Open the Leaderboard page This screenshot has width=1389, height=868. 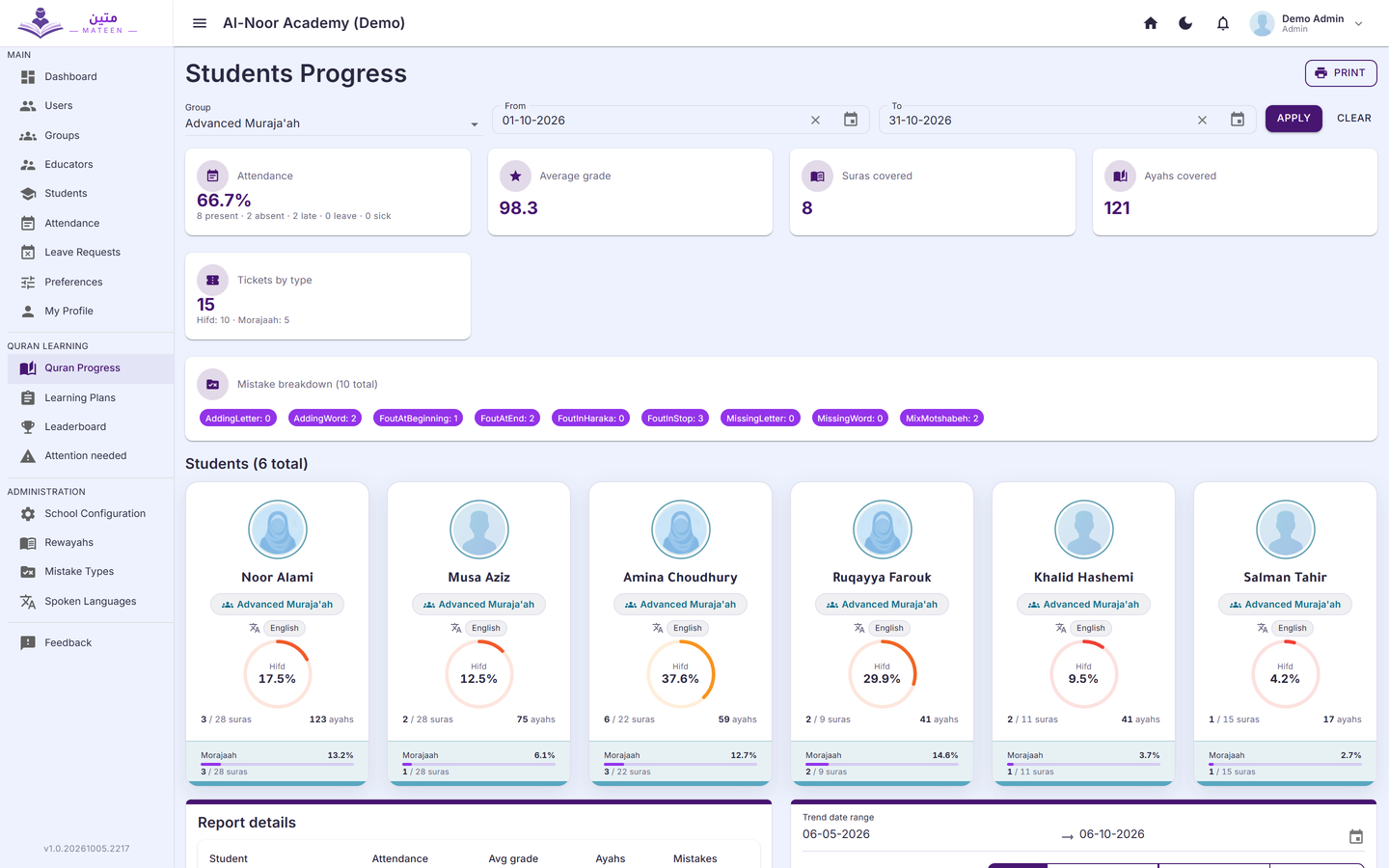[x=87, y=427]
